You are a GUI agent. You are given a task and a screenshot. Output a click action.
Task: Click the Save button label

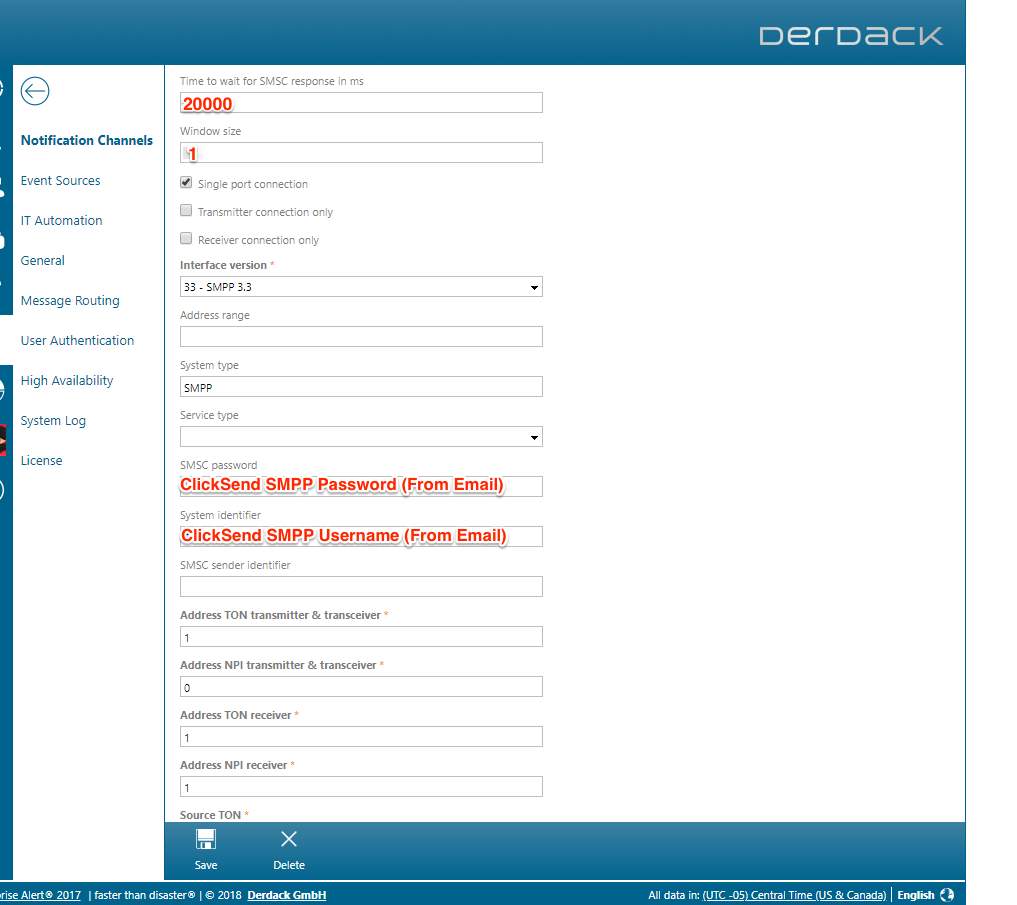click(206, 865)
